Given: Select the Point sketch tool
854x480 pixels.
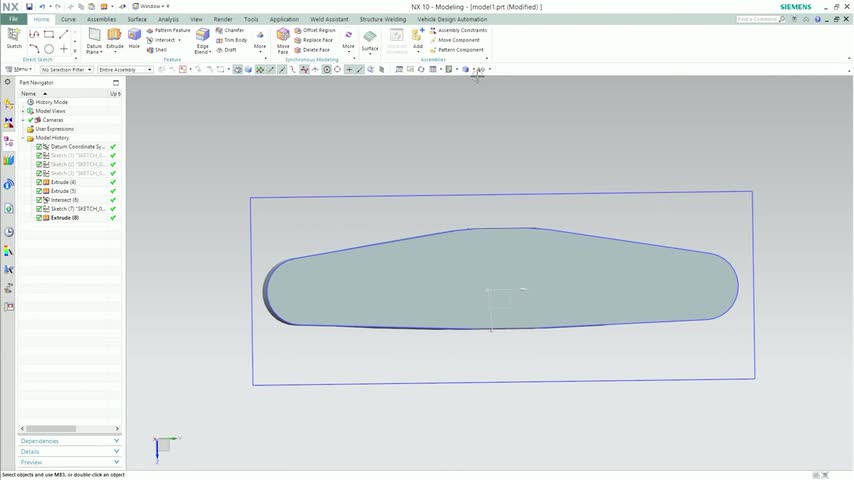Looking at the screenshot, I should click(64, 49).
